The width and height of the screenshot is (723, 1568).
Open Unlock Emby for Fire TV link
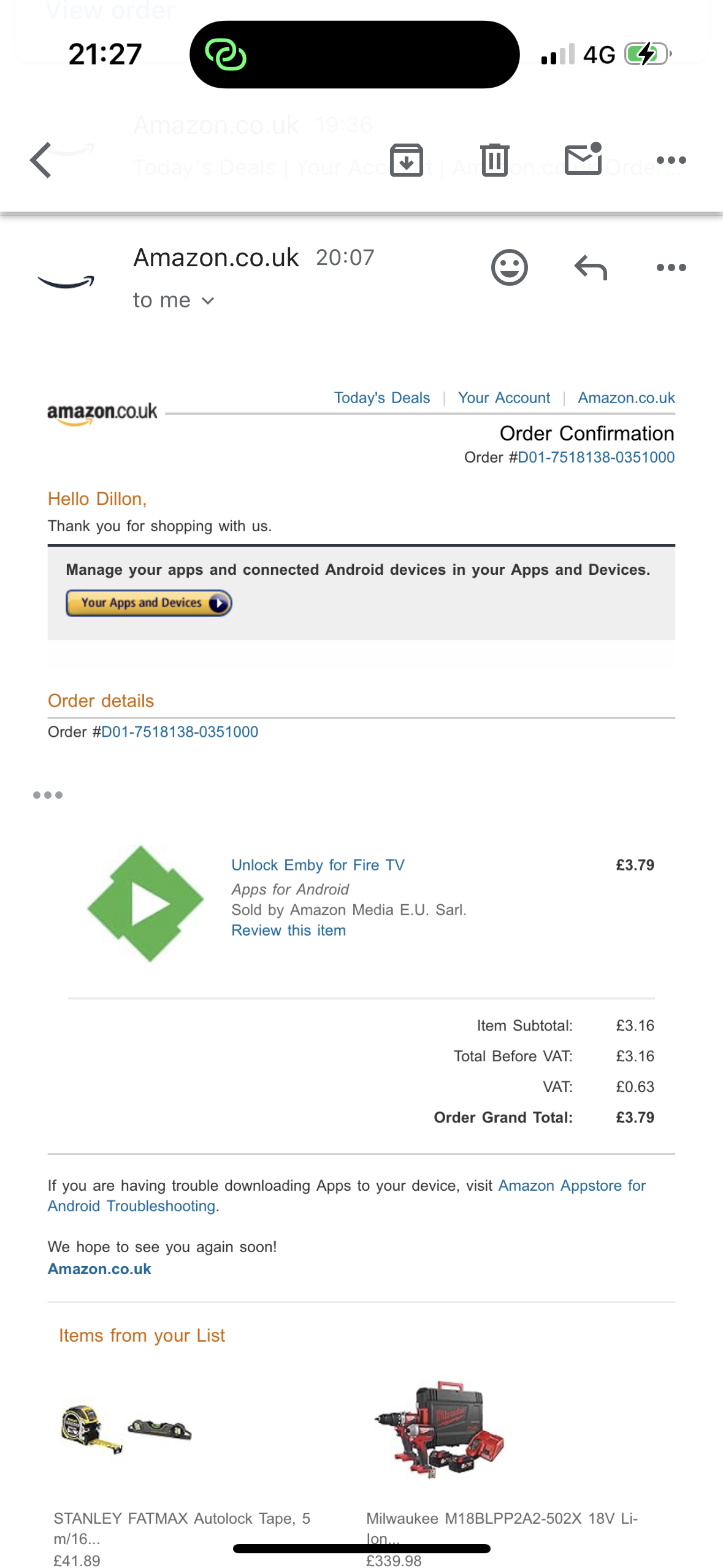pos(318,865)
